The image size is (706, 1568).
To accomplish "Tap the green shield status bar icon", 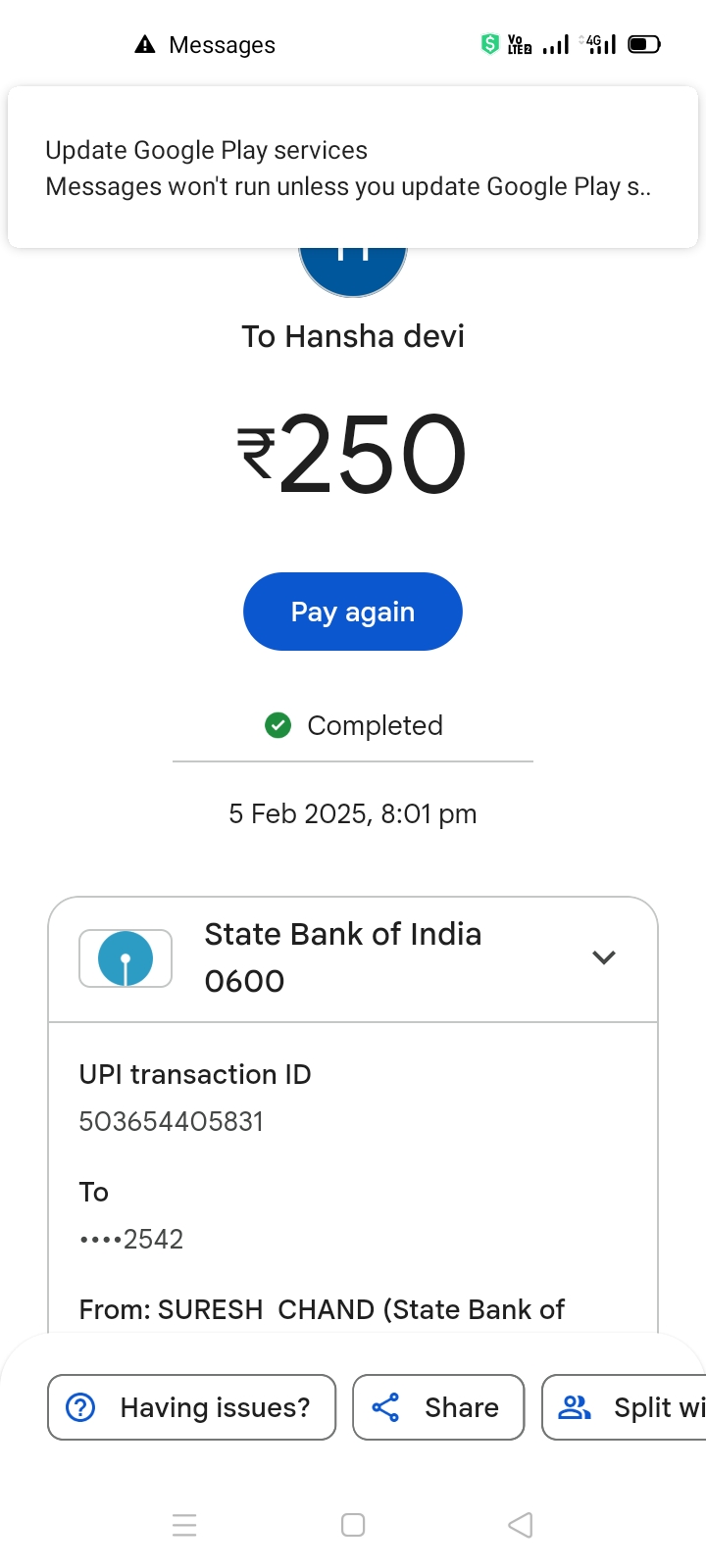I will click(489, 44).
